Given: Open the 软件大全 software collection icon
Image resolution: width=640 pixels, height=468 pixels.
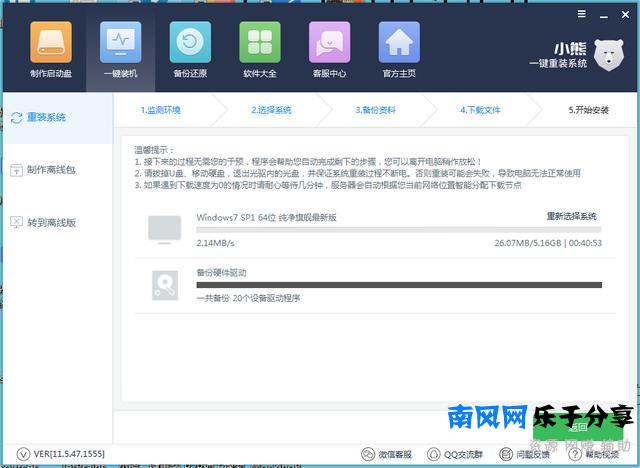Looking at the screenshot, I should (260, 42).
